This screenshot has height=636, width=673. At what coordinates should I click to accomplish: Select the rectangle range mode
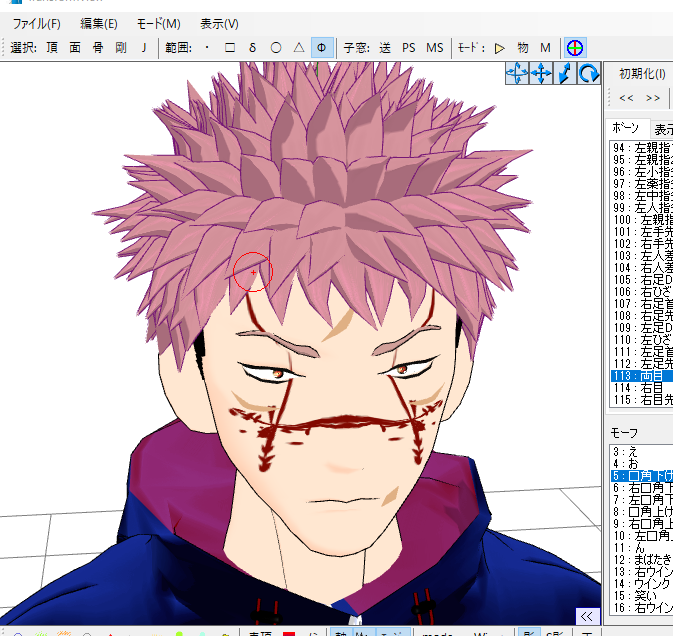(x=230, y=48)
